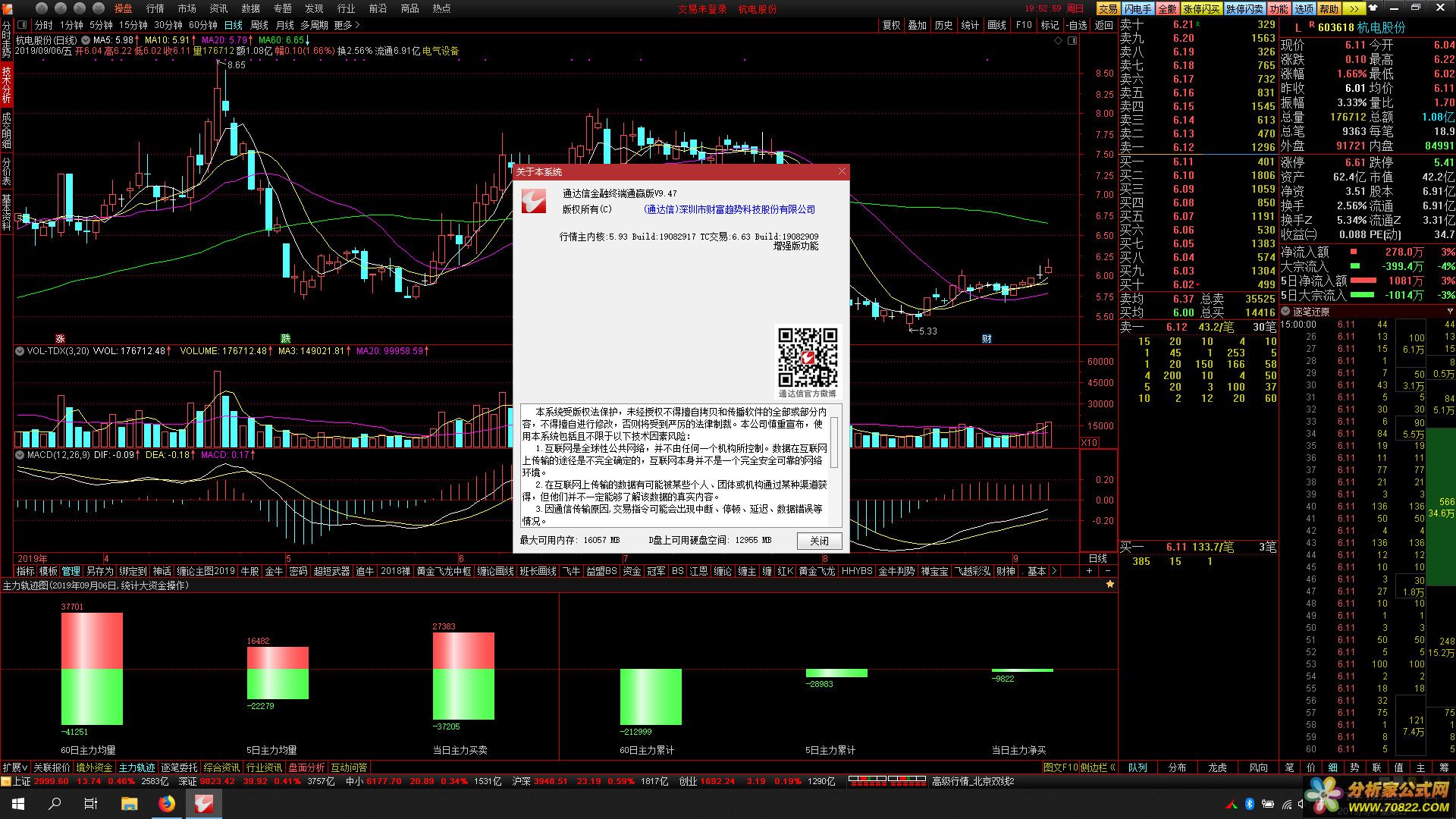Screen dimensions: 1456x819
Task: Open Task View on the taskbar
Action: coord(91,803)
